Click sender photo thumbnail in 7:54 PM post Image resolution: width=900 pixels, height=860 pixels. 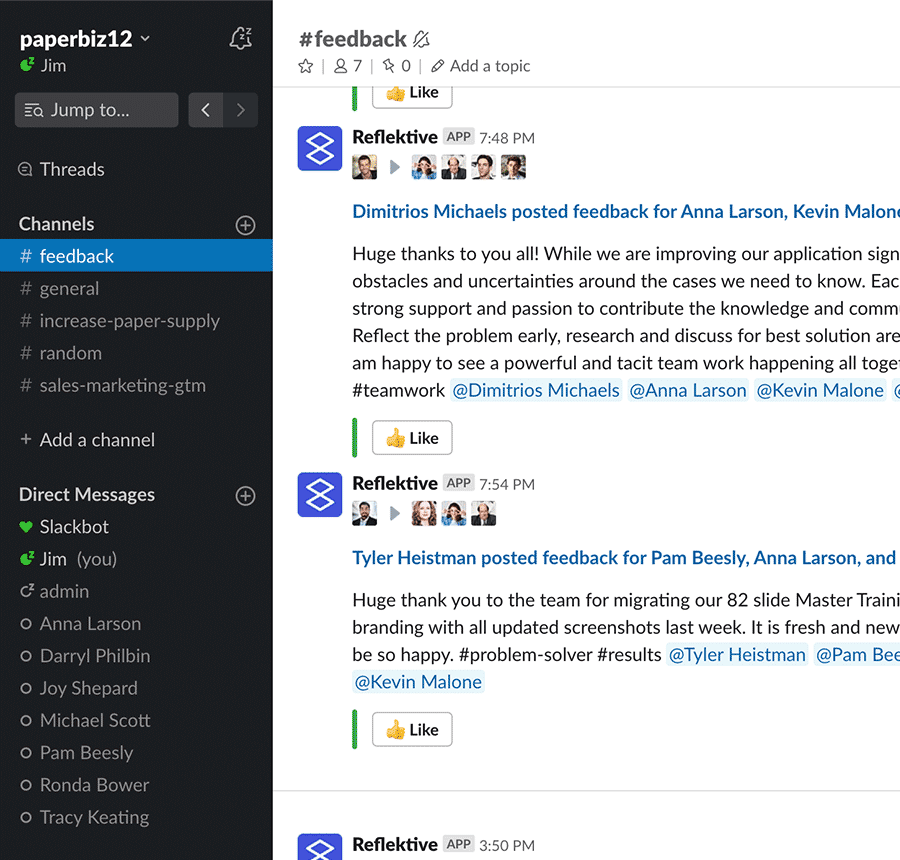(364, 513)
